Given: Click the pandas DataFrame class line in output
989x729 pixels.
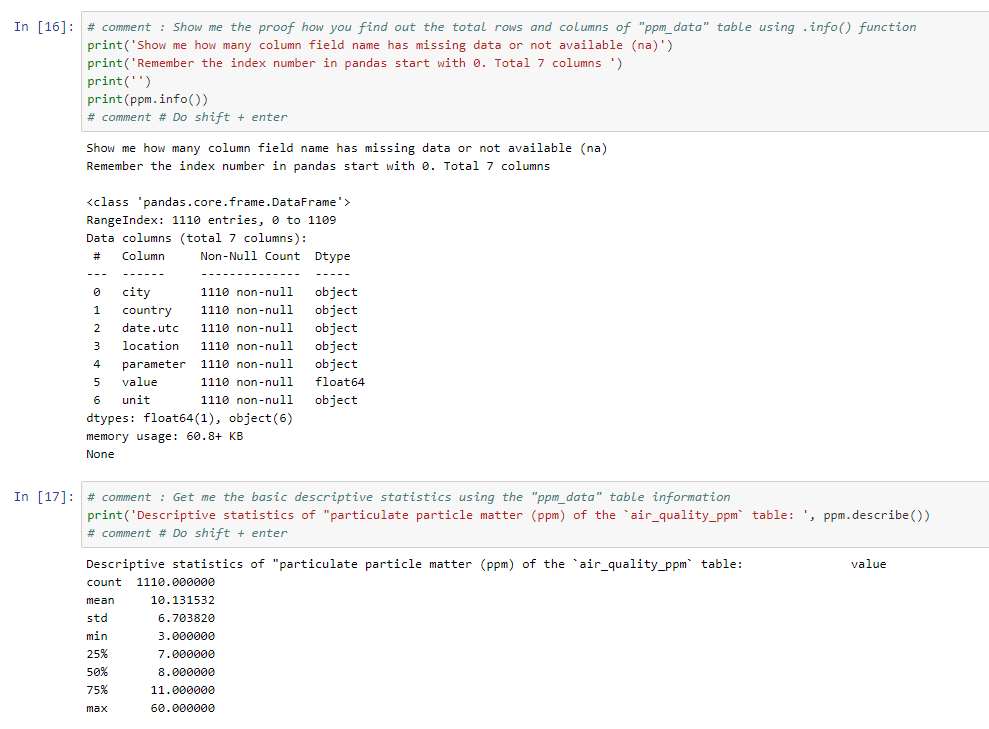Looking at the screenshot, I should pyautogui.click(x=219, y=202).
